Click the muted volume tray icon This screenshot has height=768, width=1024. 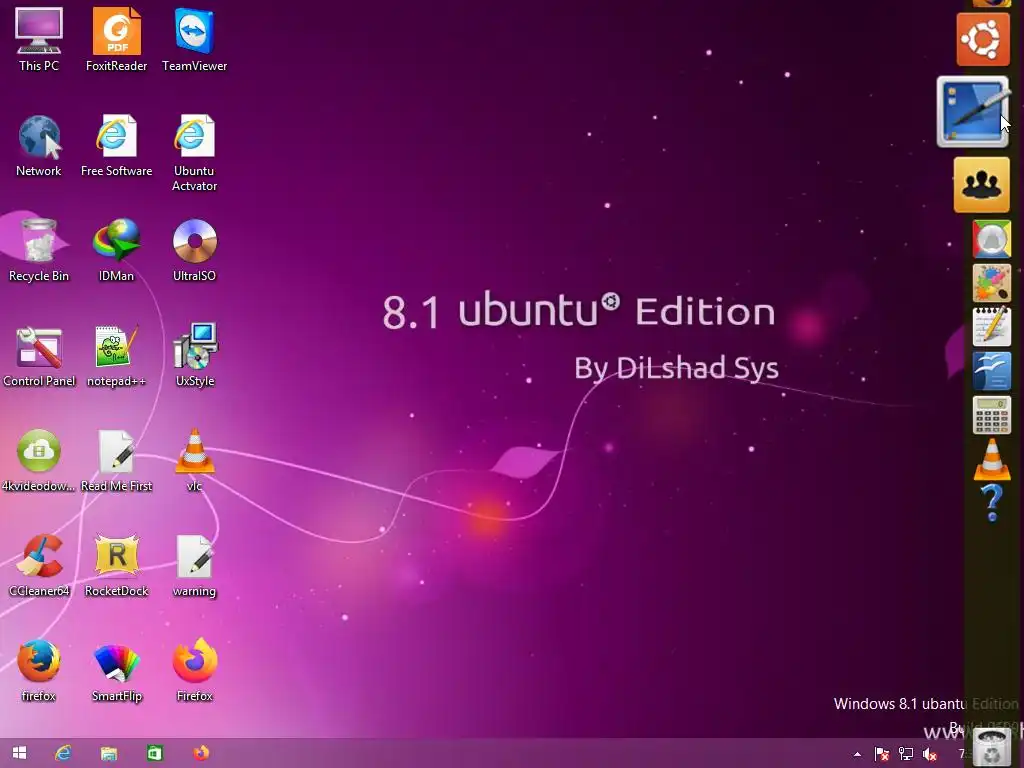930,754
